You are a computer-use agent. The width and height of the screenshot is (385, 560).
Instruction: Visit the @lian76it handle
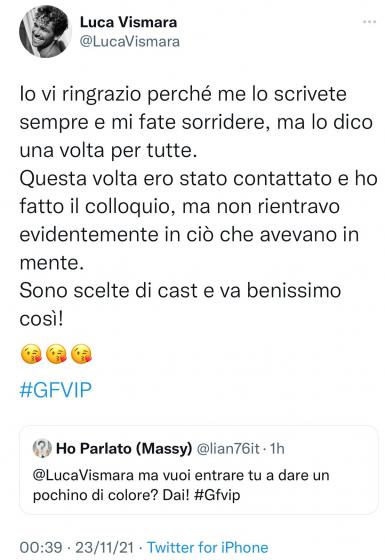(x=228, y=449)
